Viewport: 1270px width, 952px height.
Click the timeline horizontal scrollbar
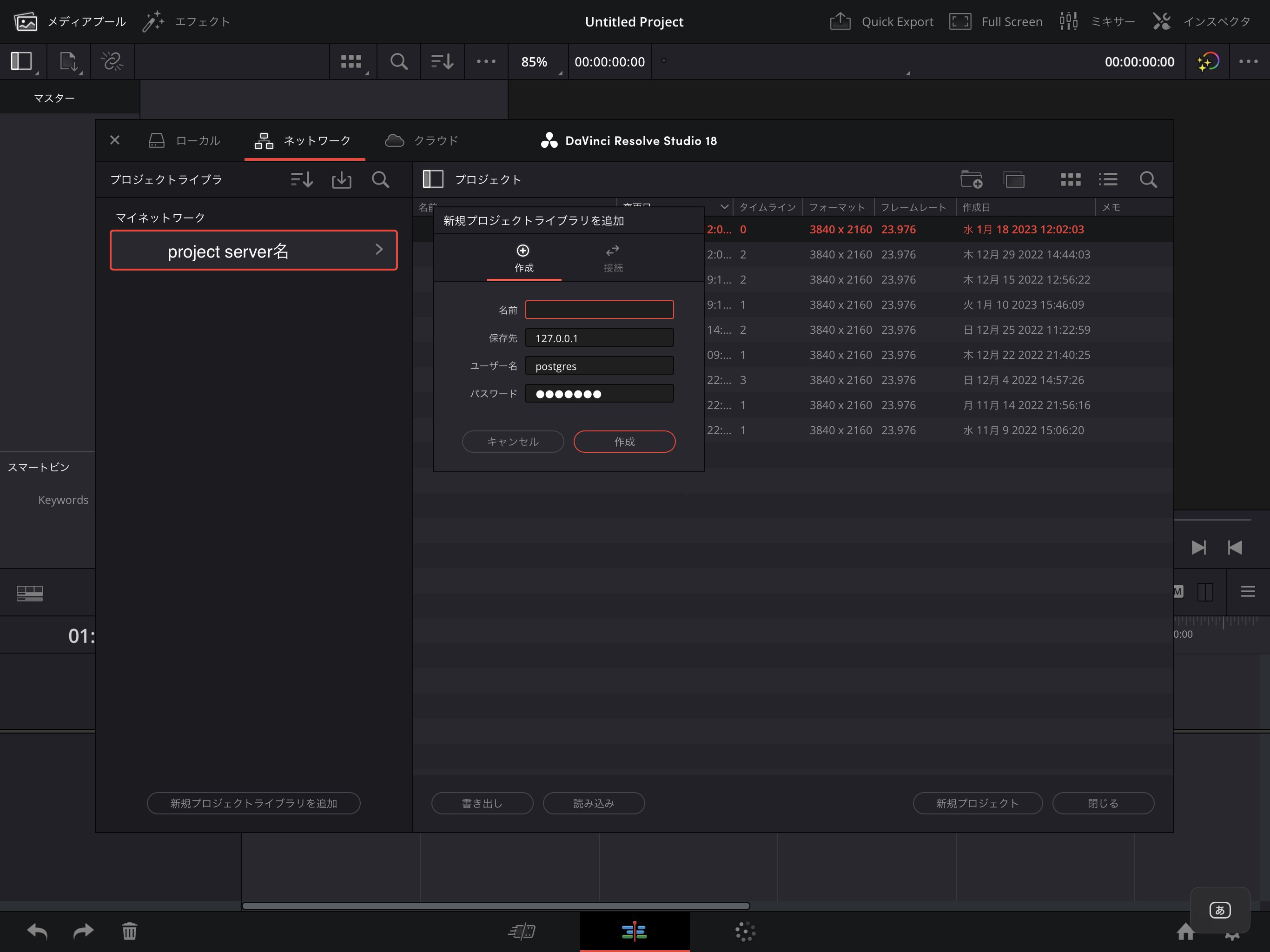496,906
